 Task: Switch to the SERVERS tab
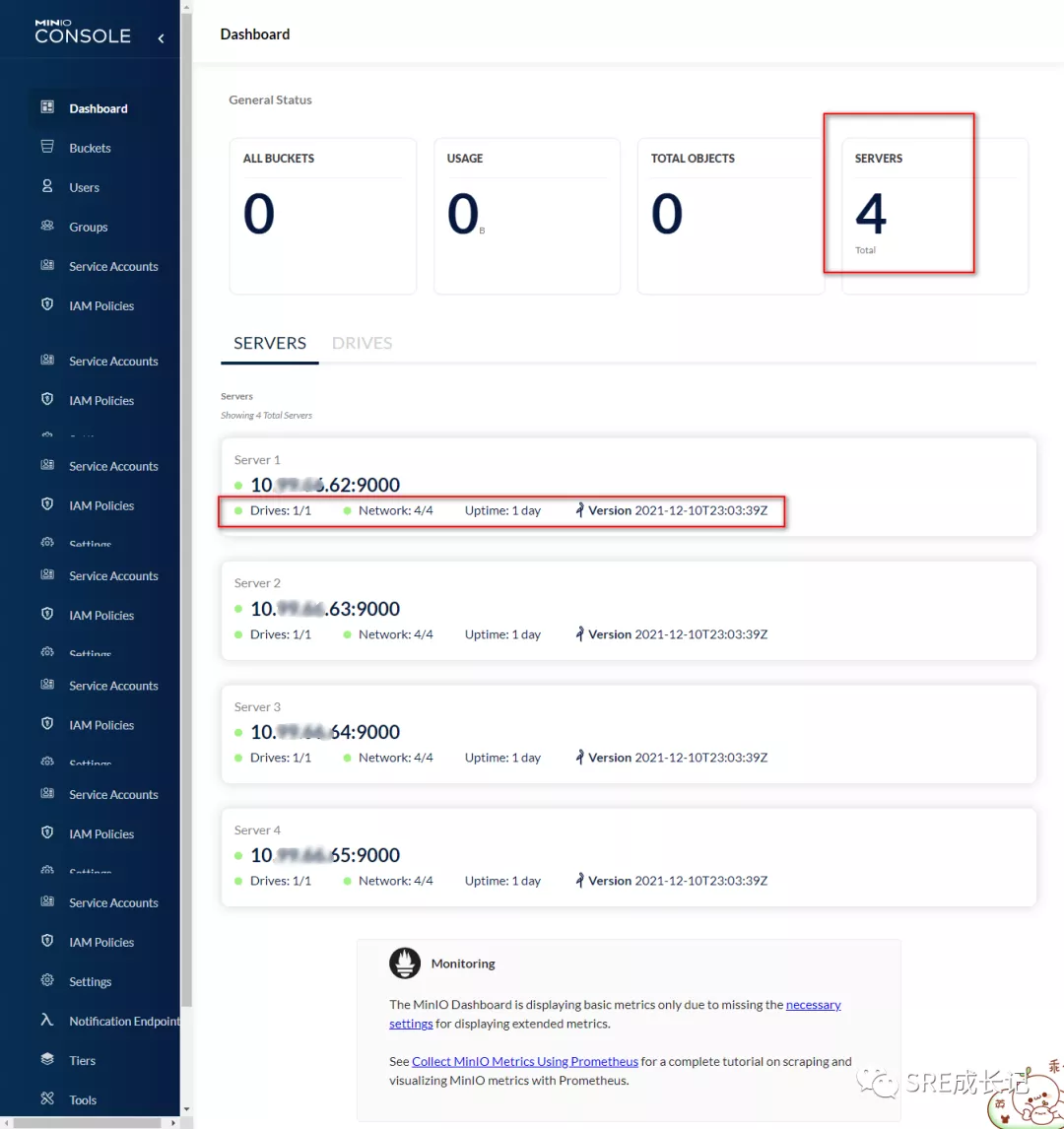[x=270, y=343]
